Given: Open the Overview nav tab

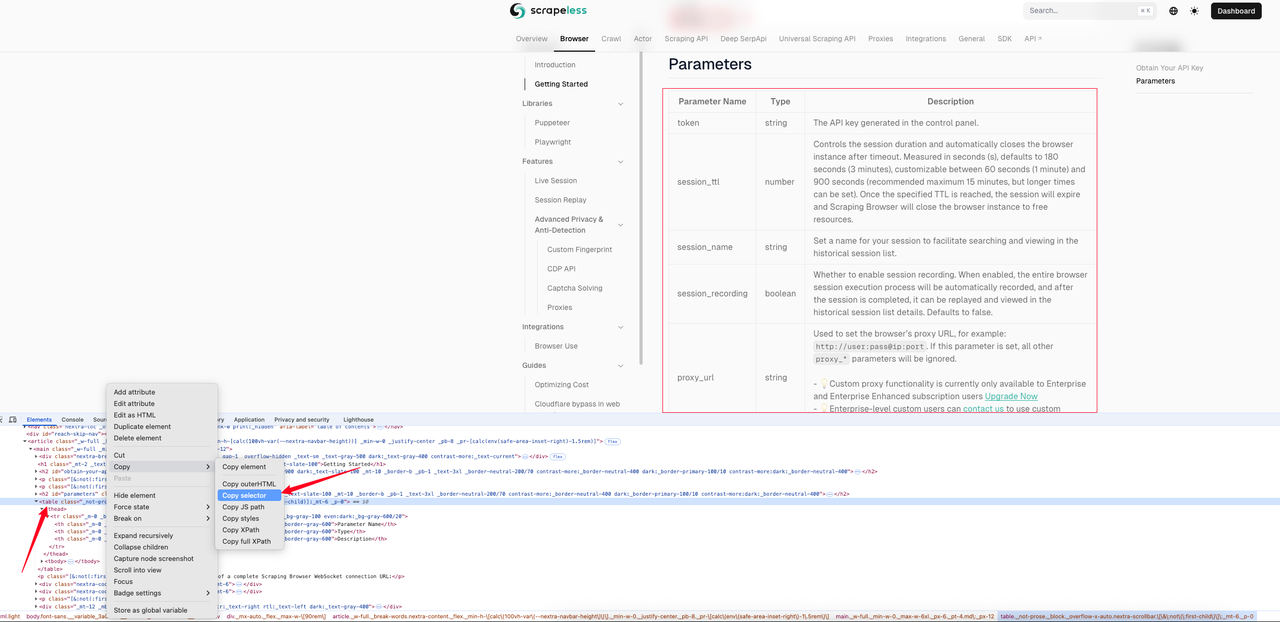Looking at the screenshot, I should point(532,39).
